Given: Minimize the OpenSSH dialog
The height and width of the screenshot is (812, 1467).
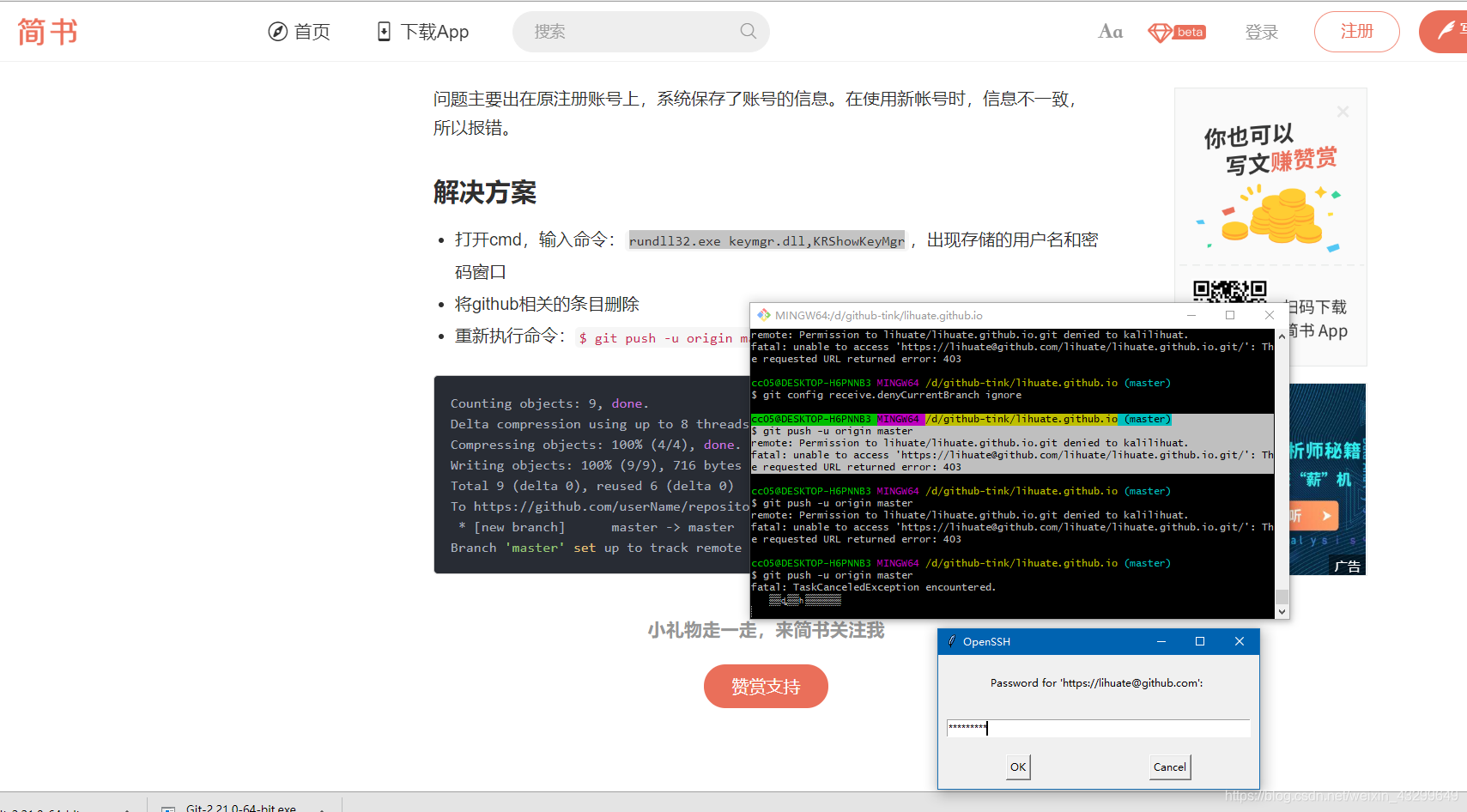Looking at the screenshot, I should click(1161, 641).
